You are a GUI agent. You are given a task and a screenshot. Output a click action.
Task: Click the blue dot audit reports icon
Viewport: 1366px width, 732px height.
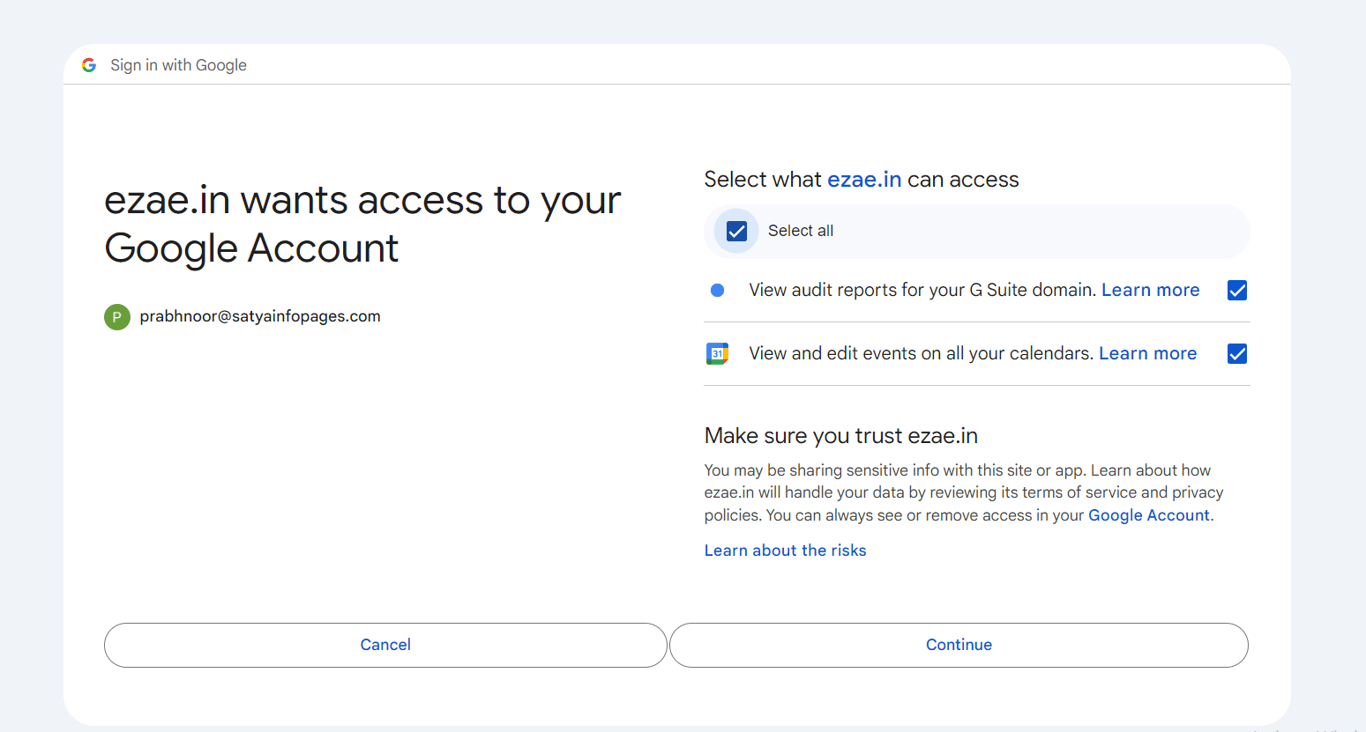(717, 291)
